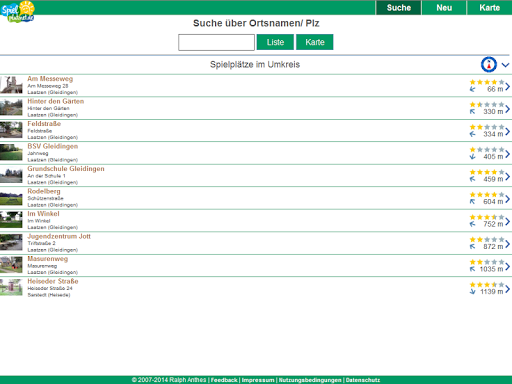The image size is (512, 384).
Task: Open the Karte tab in header
Action: click(x=489, y=8)
